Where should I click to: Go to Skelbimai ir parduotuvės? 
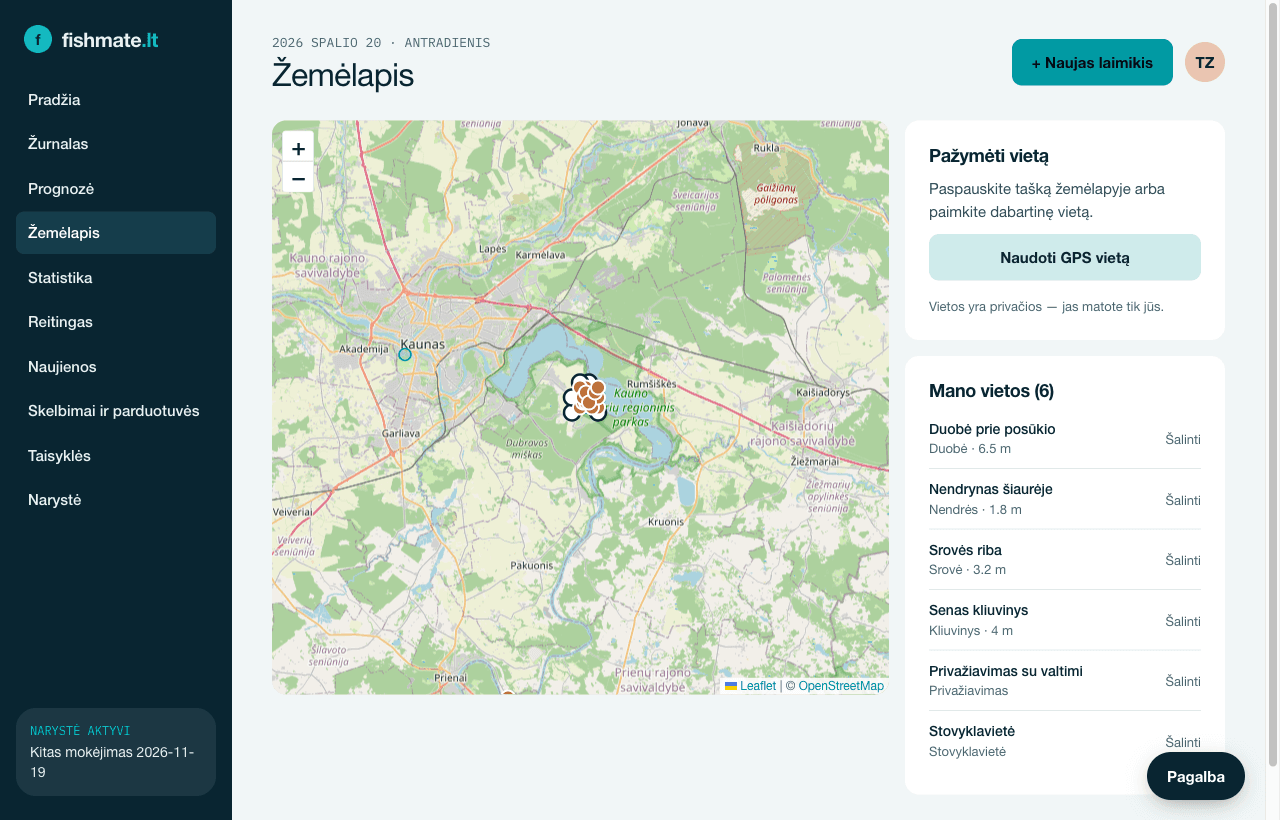(x=116, y=411)
